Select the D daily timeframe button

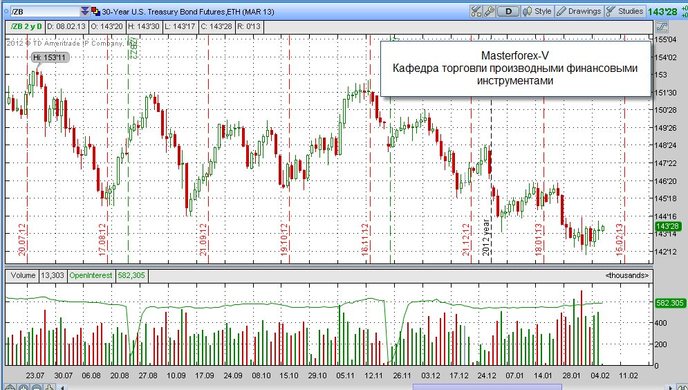click(x=509, y=11)
